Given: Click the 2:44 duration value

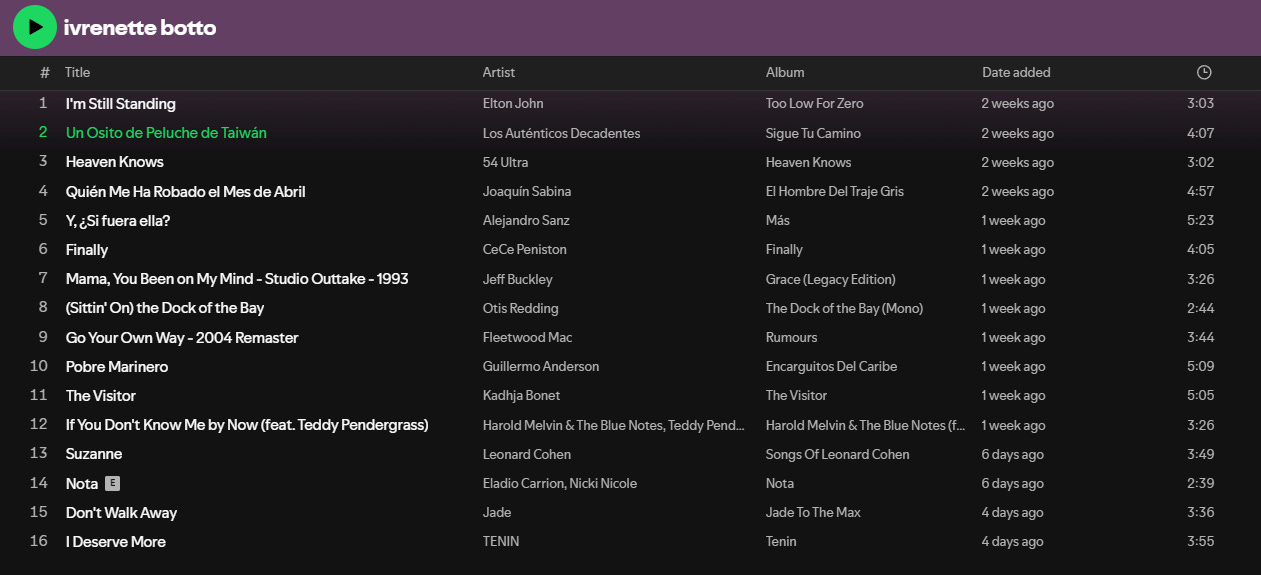Looking at the screenshot, I should click(x=1200, y=308).
